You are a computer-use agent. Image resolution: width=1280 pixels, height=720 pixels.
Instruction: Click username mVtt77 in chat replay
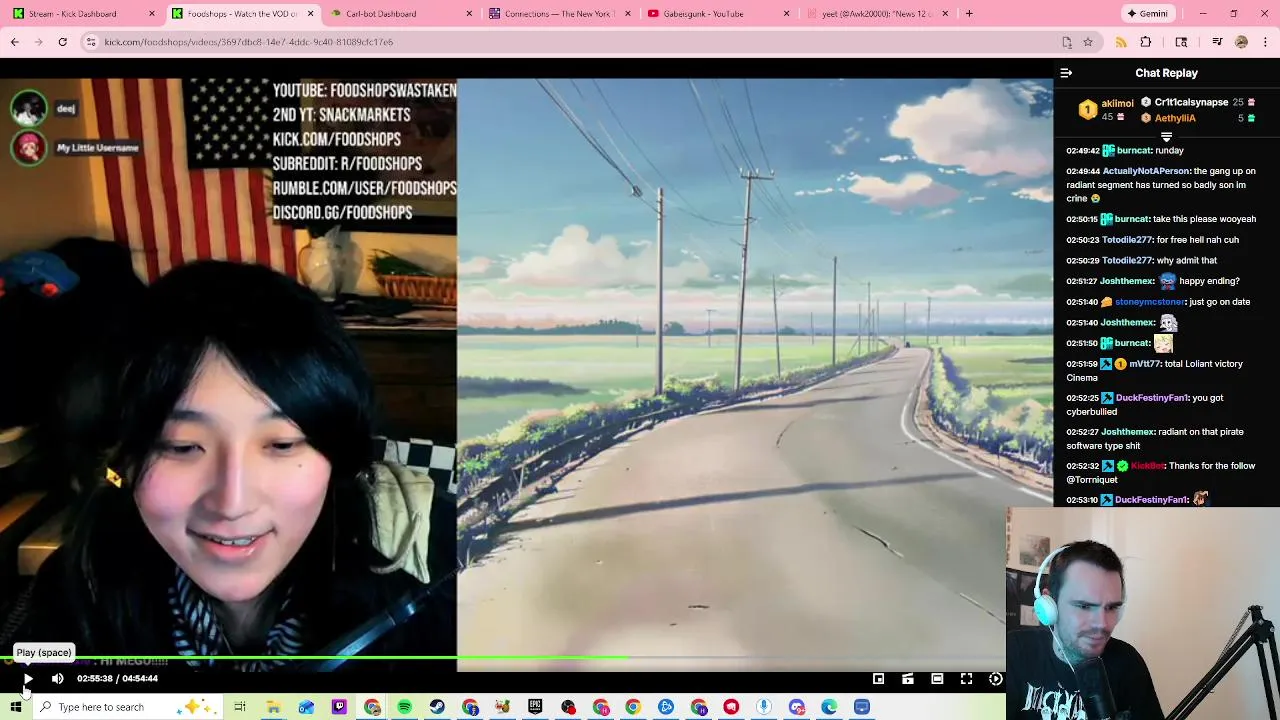[x=1145, y=364]
